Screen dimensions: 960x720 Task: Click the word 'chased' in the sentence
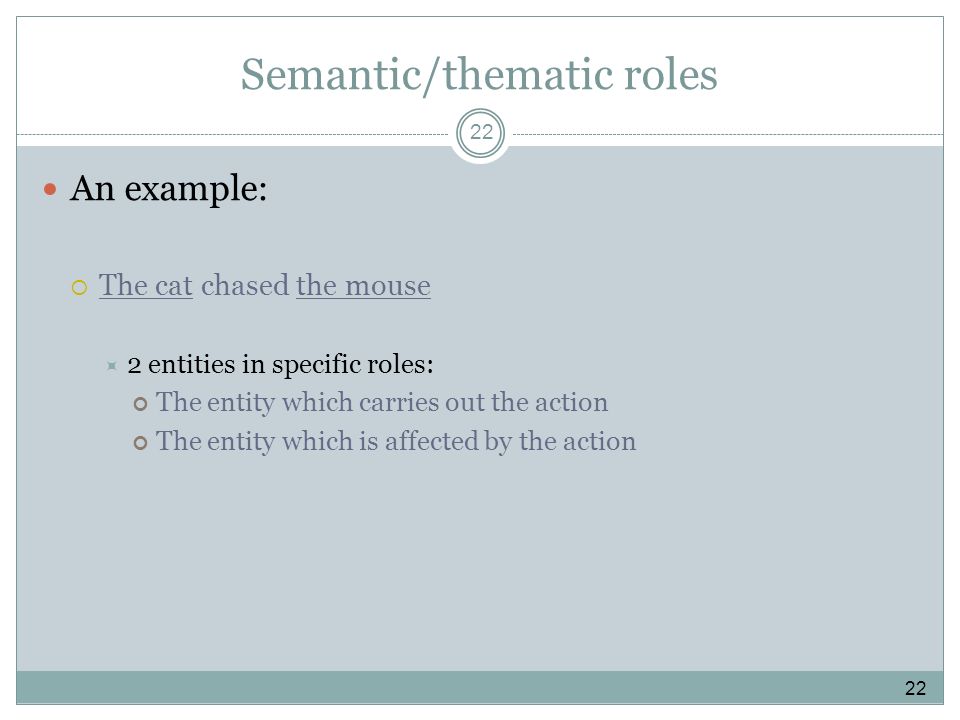coord(245,285)
